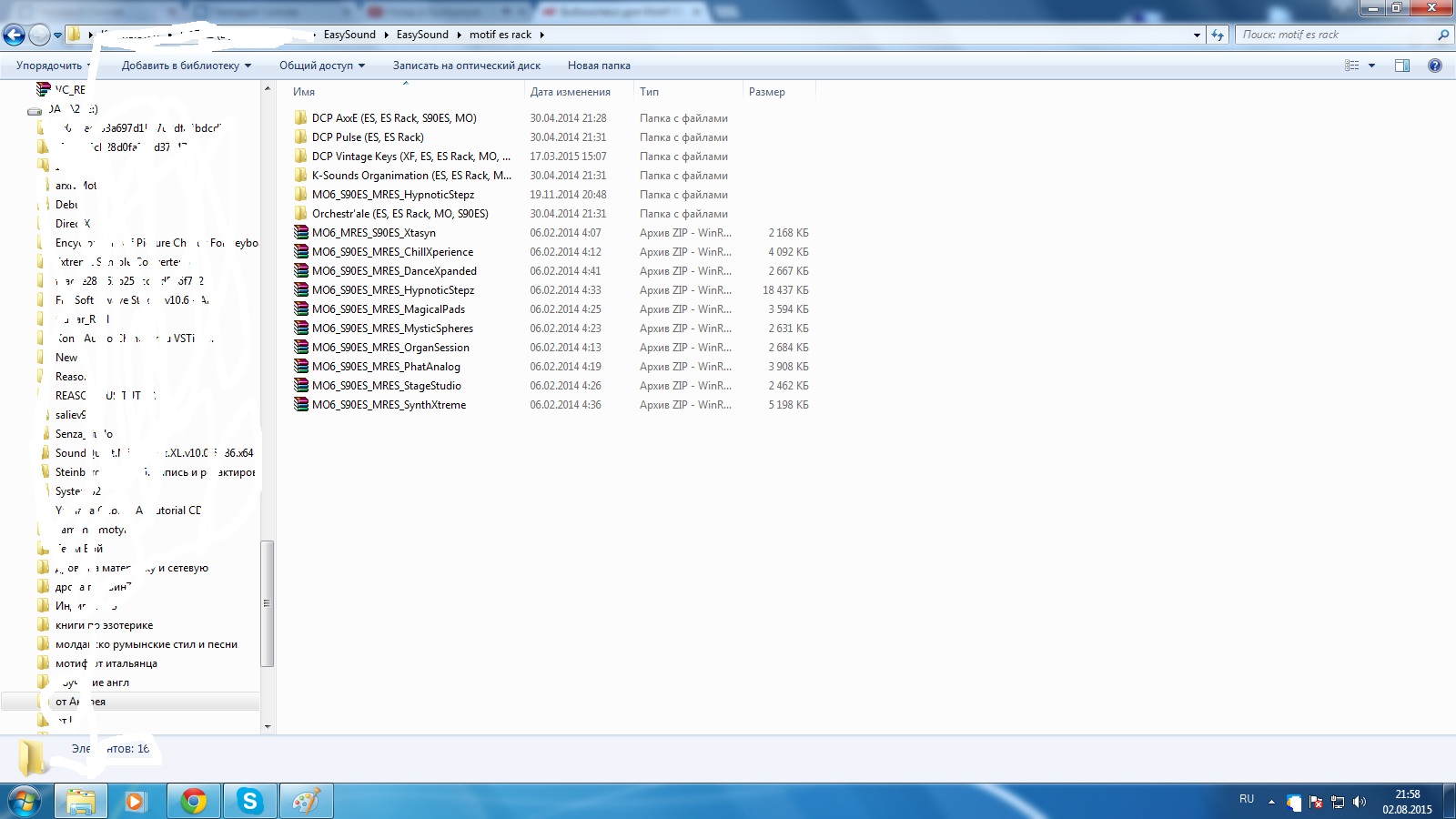Open Paint from the taskbar
1456x819 pixels.
click(x=306, y=801)
